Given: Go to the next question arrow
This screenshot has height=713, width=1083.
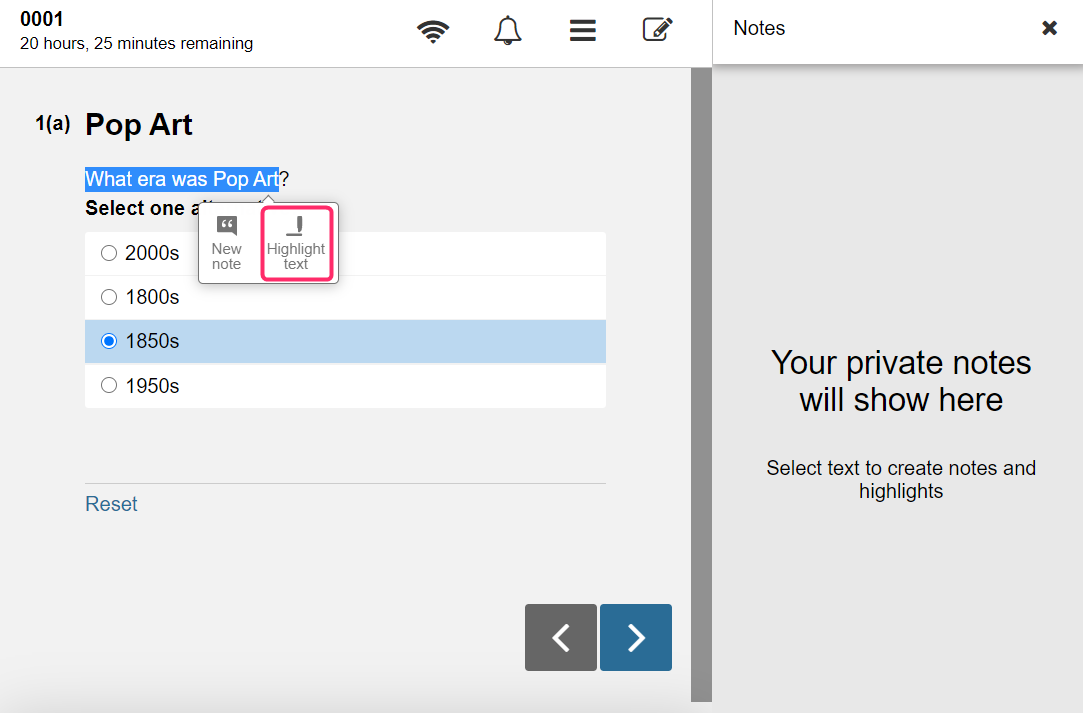Looking at the screenshot, I should 635,637.
